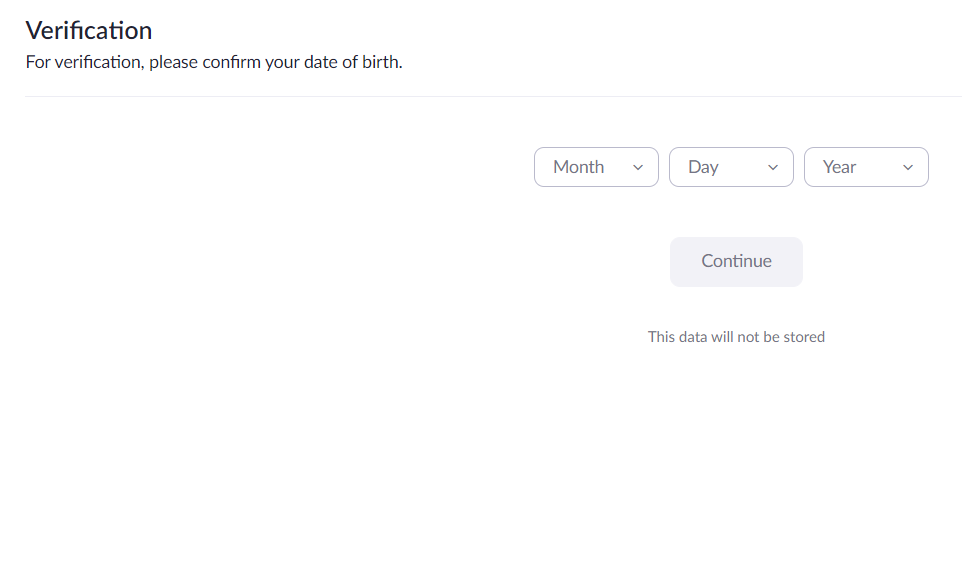Click the Verification heading
The height and width of the screenshot is (564, 962).
pyautogui.click(x=89, y=30)
